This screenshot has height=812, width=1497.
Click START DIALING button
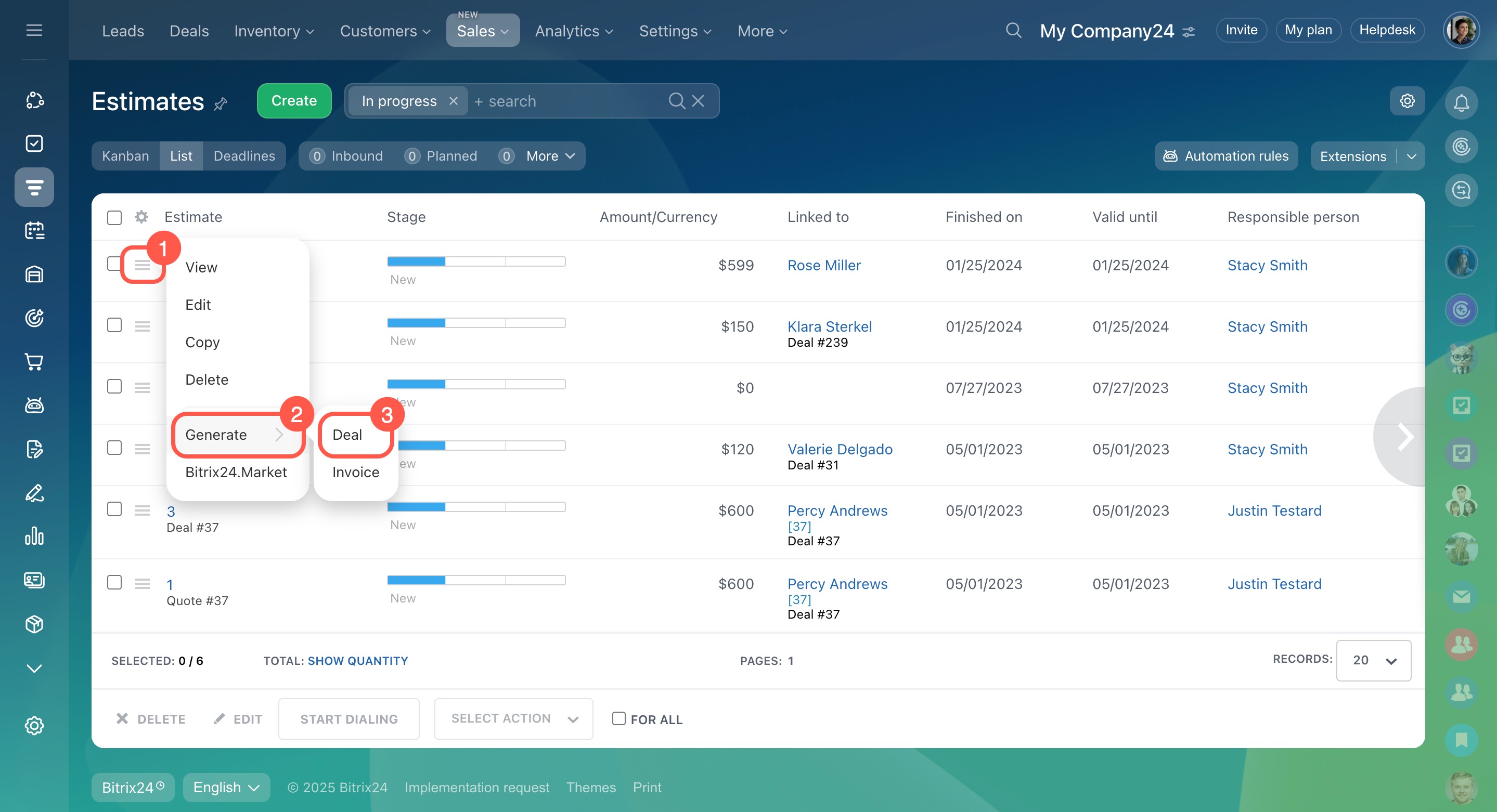pyautogui.click(x=349, y=718)
